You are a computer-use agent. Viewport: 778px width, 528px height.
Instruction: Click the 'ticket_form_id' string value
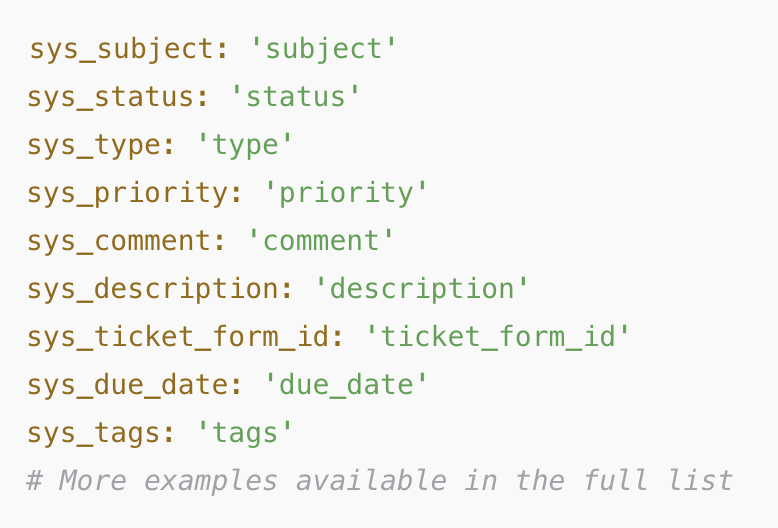pos(498,337)
